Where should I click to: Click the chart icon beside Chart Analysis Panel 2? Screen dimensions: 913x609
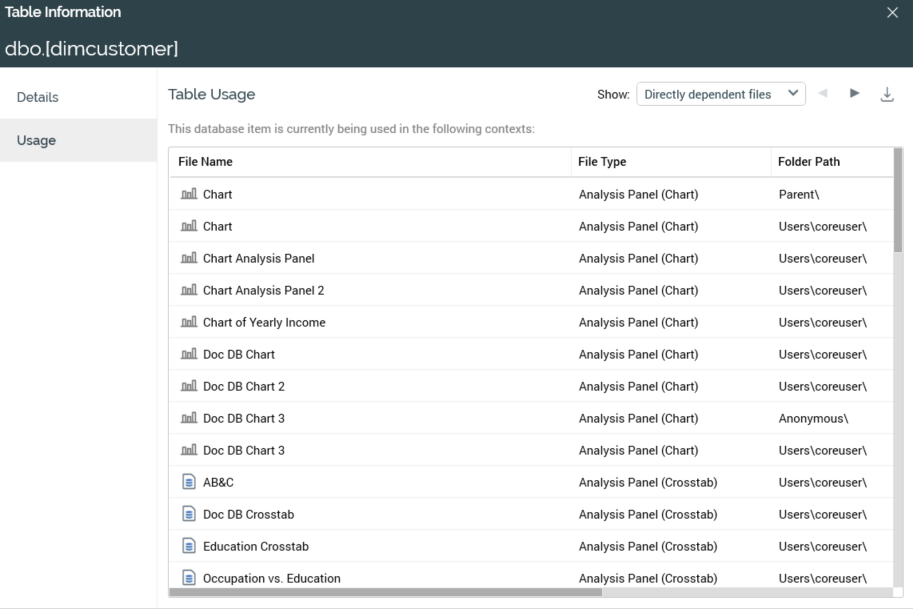tap(188, 290)
